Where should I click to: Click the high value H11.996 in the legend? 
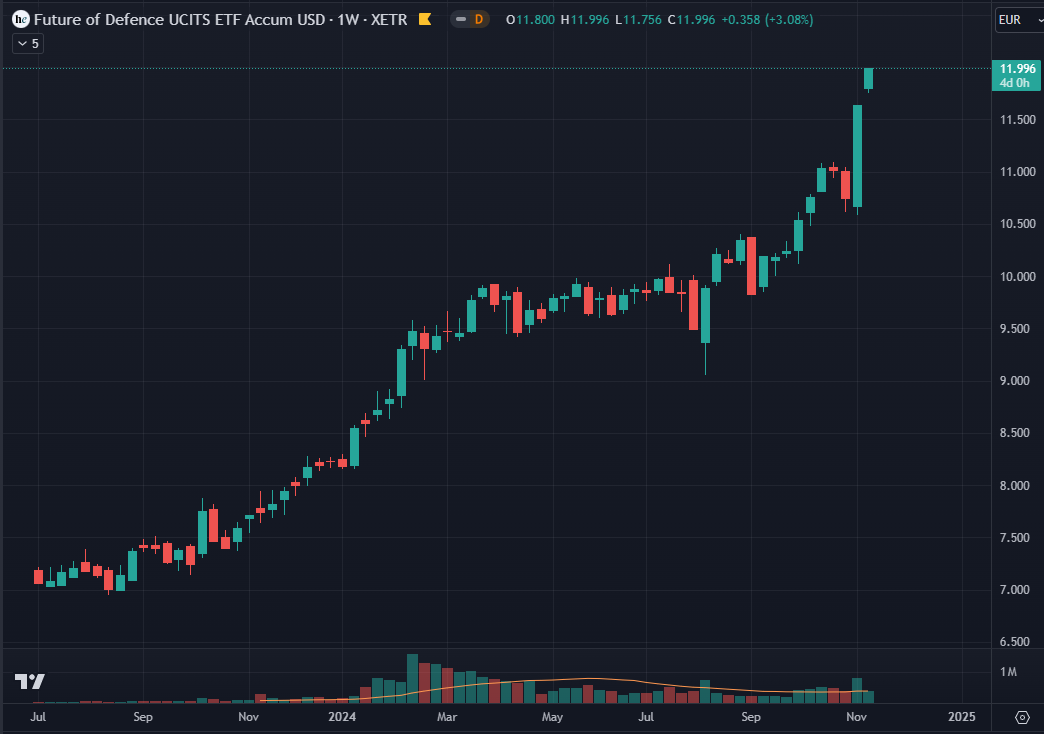pos(585,19)
